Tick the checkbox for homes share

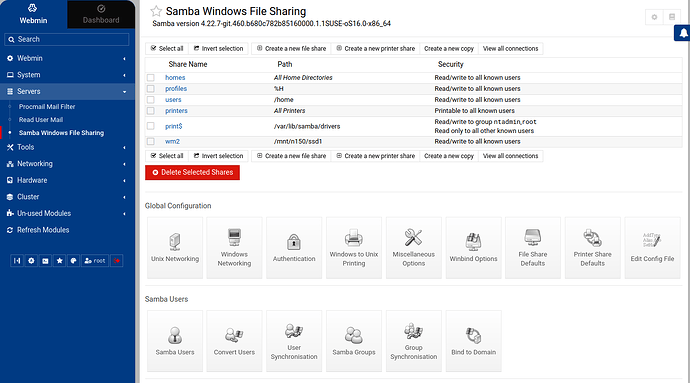coord(151,77)
